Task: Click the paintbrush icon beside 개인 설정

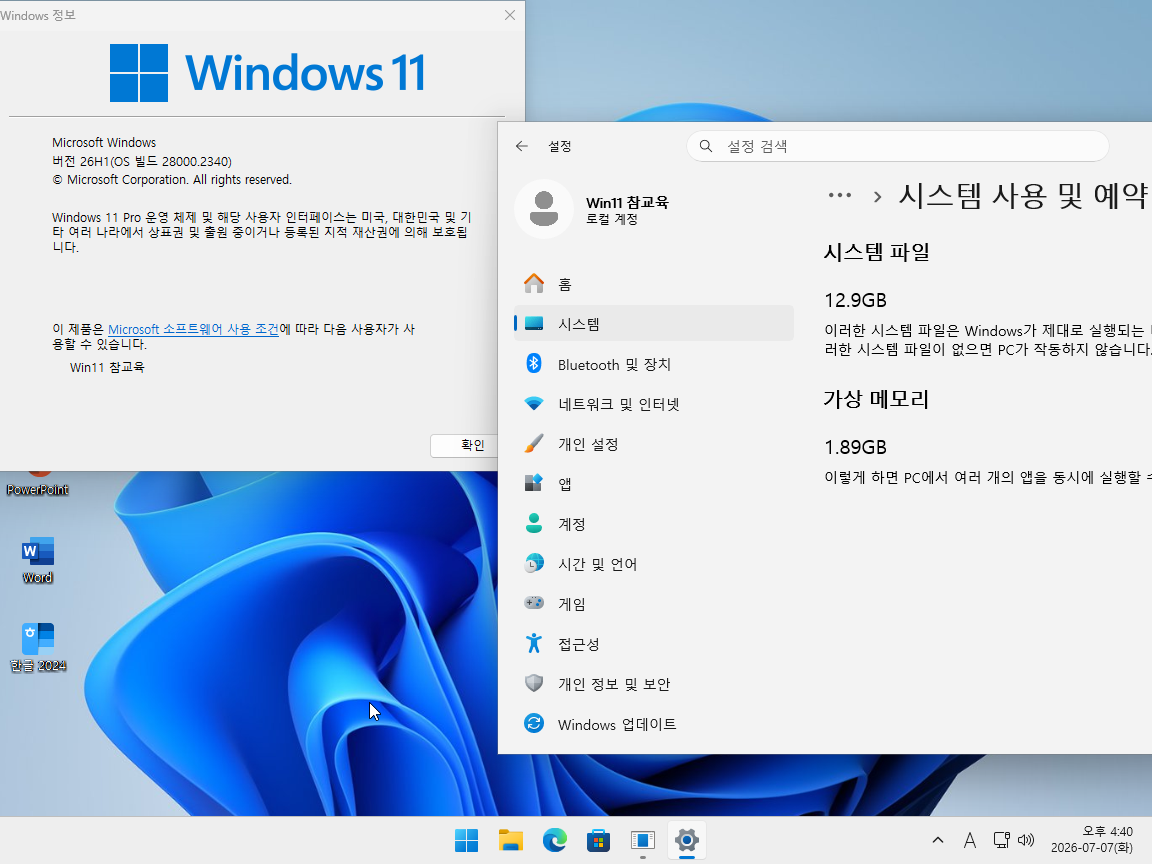Action: (x=534, y=444)
